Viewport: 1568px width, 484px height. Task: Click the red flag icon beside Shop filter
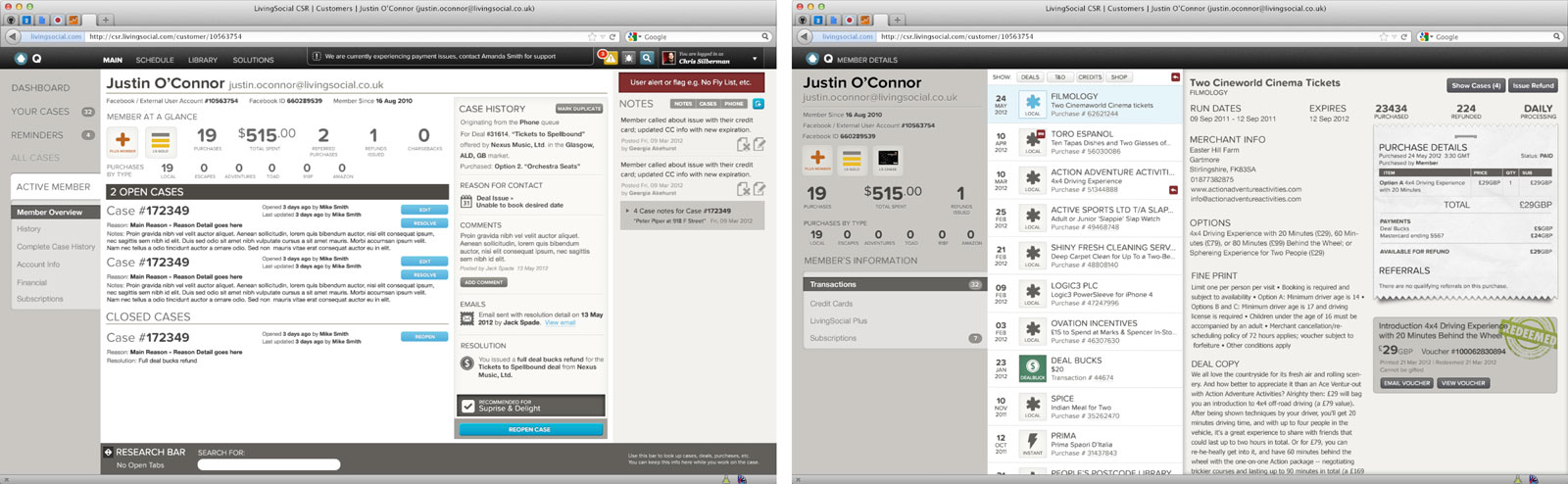pyautogui.click(x=1175, y=76)
